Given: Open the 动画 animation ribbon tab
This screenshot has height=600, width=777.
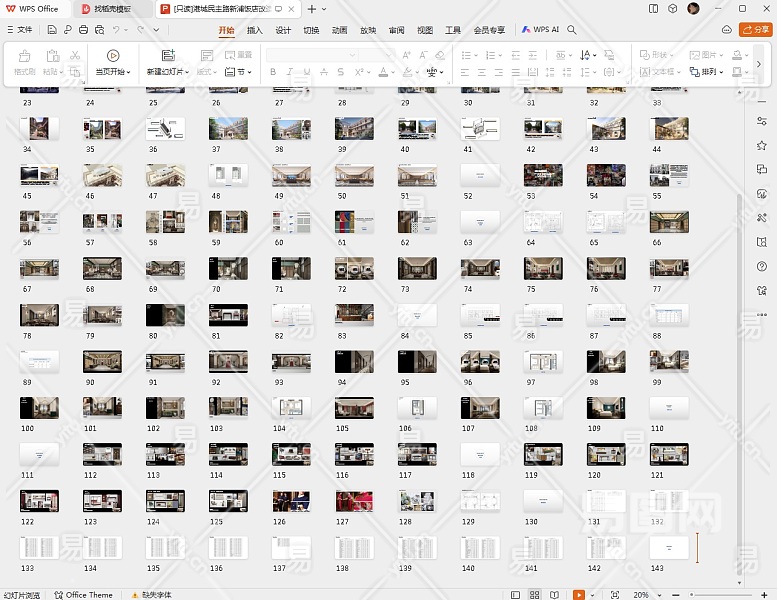Looking at the screenshot, I should (x=340, y=30).
